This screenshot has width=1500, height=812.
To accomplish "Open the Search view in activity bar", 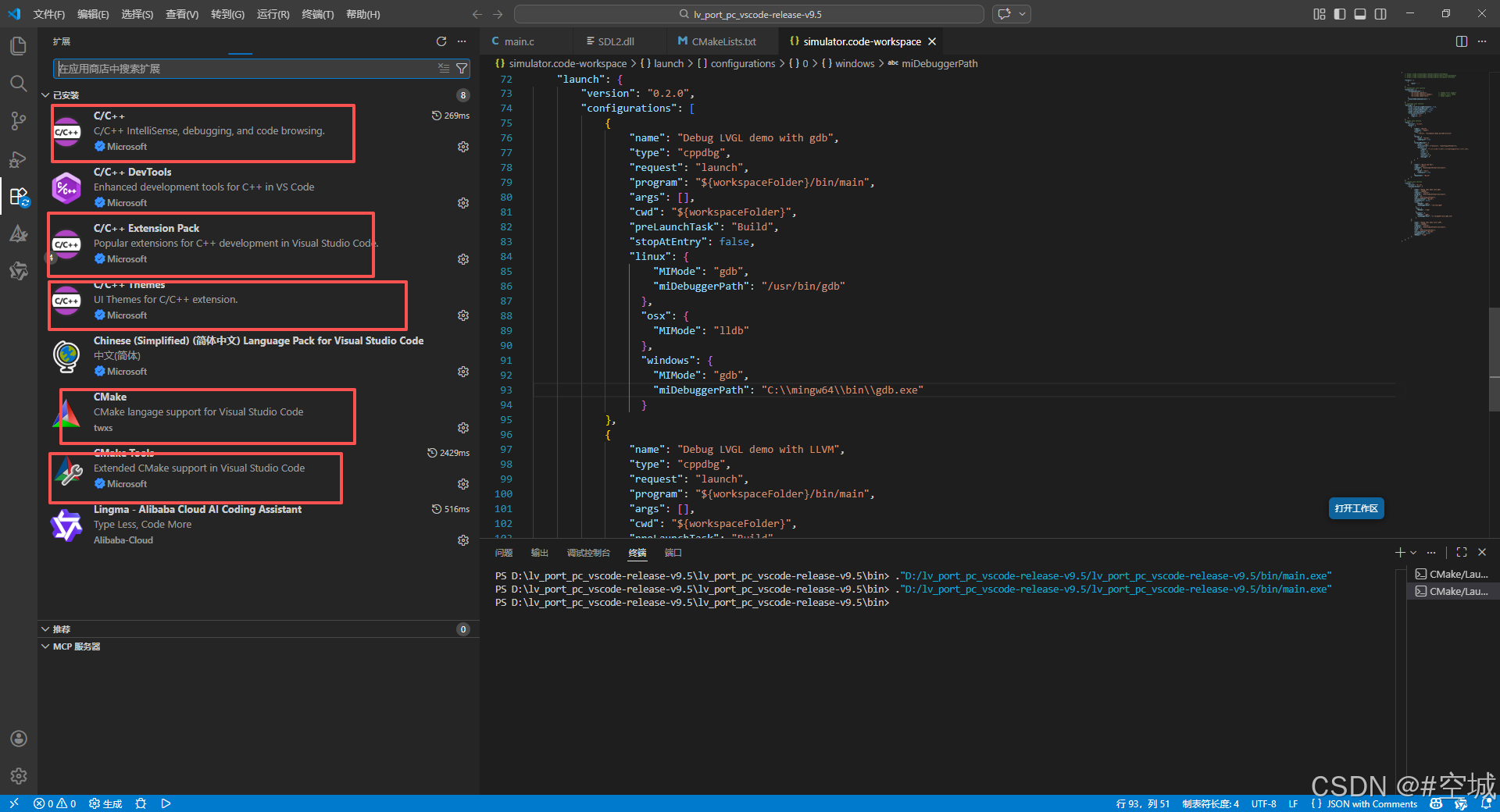I will [x=18, y=84].
